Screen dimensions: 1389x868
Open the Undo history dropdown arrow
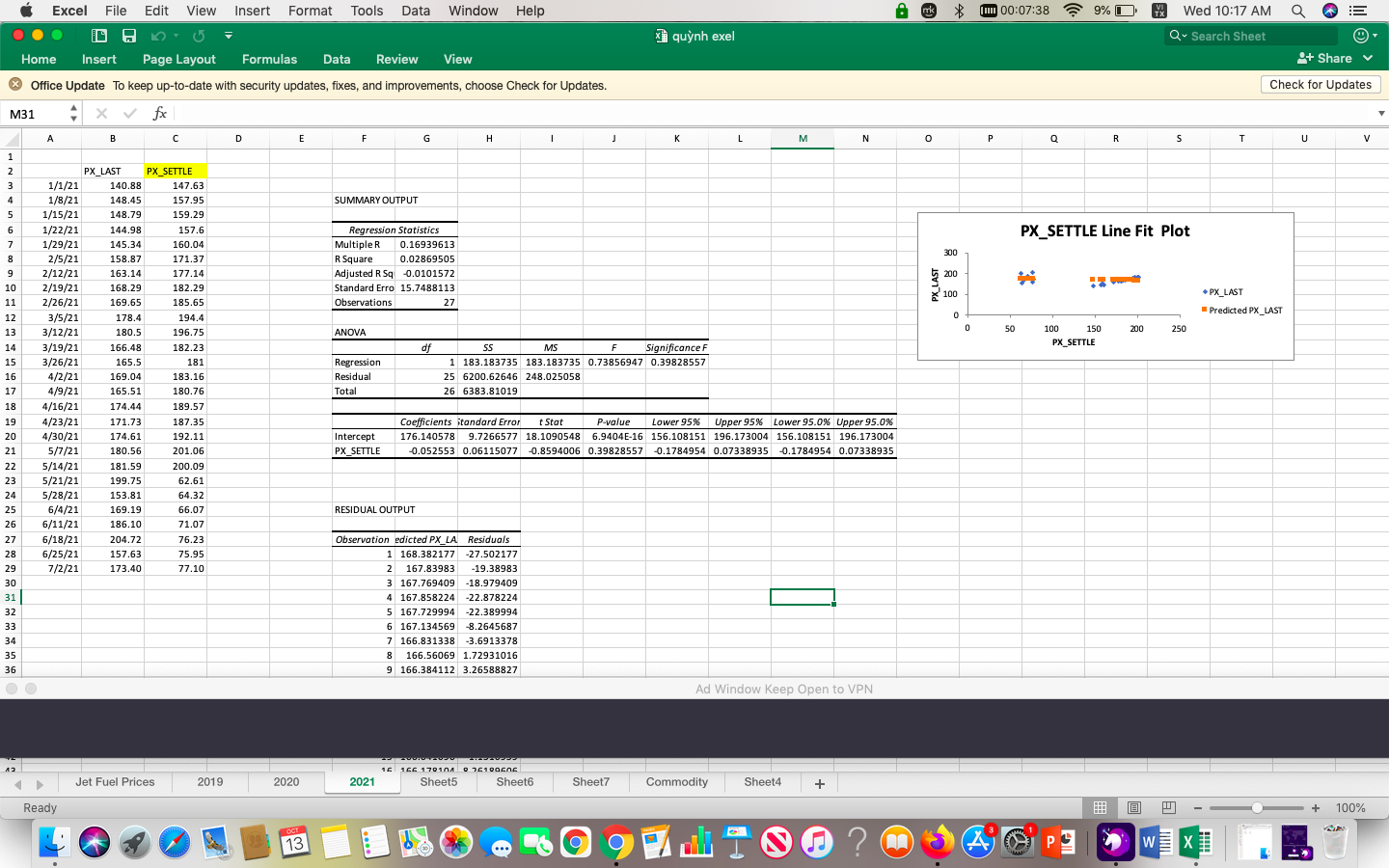(x=176, y=36)
